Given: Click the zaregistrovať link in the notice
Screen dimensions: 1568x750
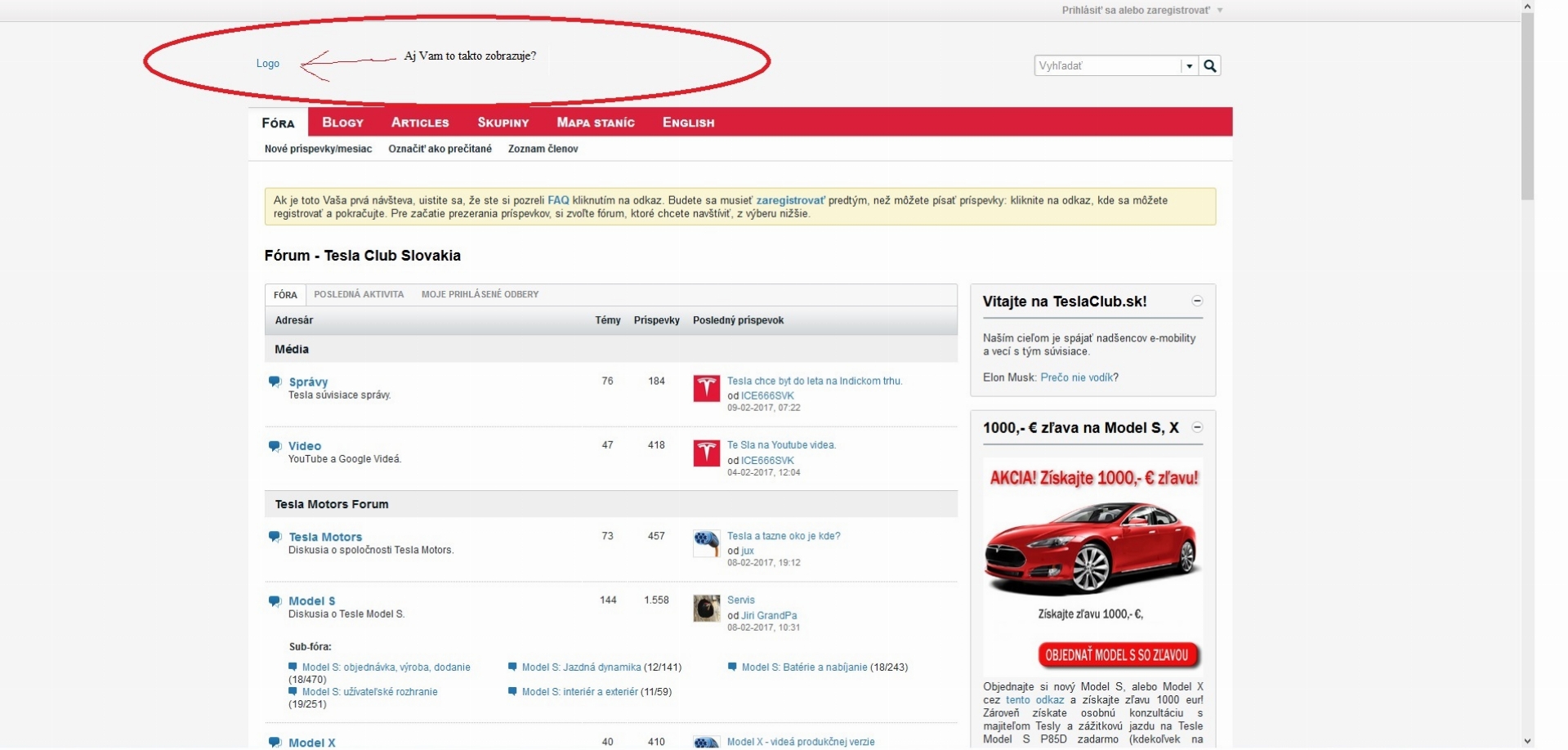Looking at the screenshot, I should [x=790, y=200].
